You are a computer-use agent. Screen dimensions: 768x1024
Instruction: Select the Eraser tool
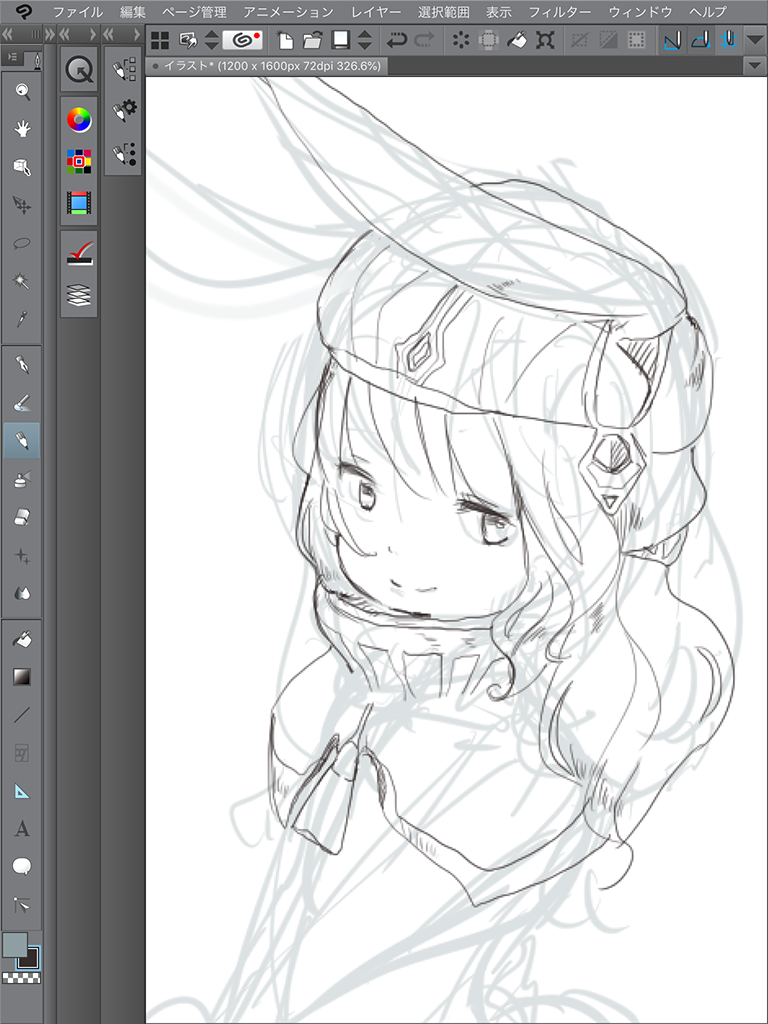pos(22,517)
